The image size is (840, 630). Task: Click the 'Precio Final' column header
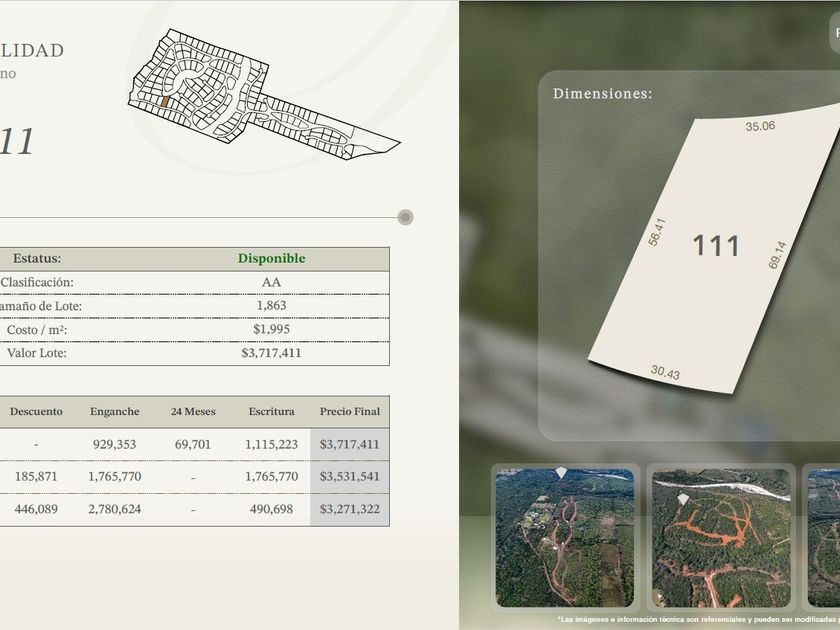point(350,411)
